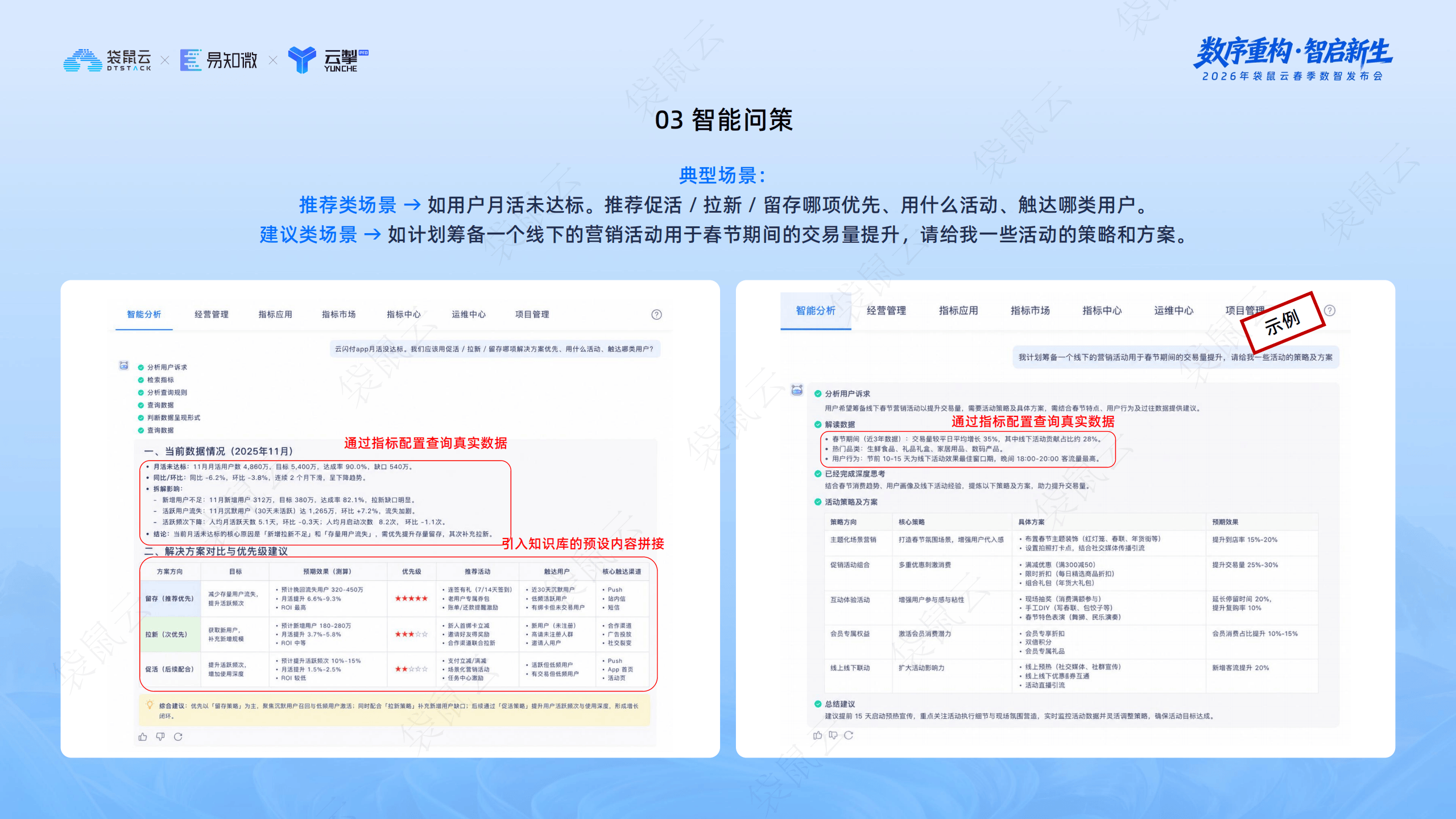
Task: Click 促活（后续配合）table cell
Action: click(169, 669)
